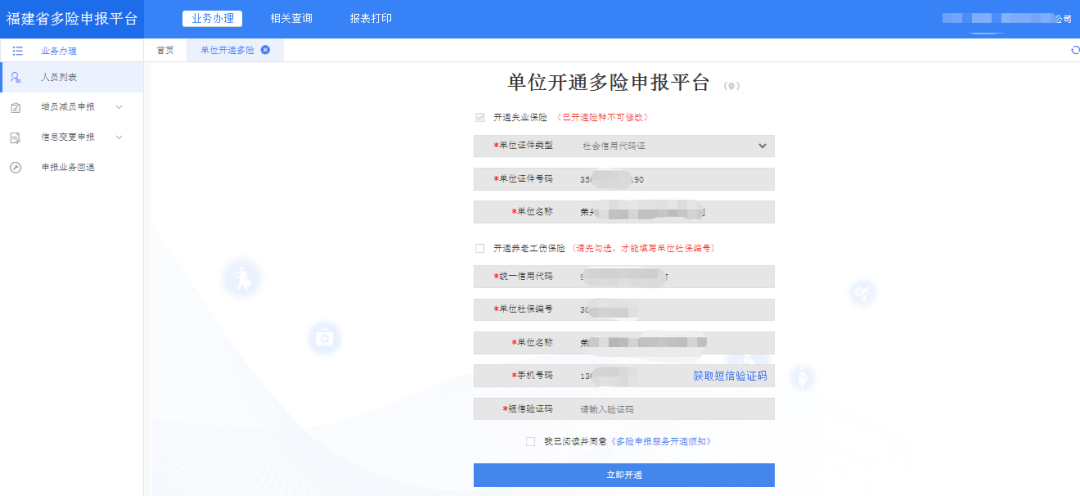This screenshot has height=496, width=1080.
Task: Click the 福建省多险申报平台 logo title
Action: (x=72, y=19)
